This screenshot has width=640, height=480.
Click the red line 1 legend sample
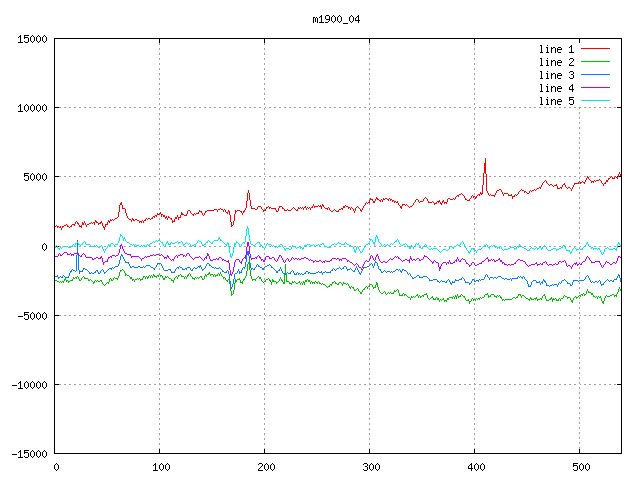[595, 49]
